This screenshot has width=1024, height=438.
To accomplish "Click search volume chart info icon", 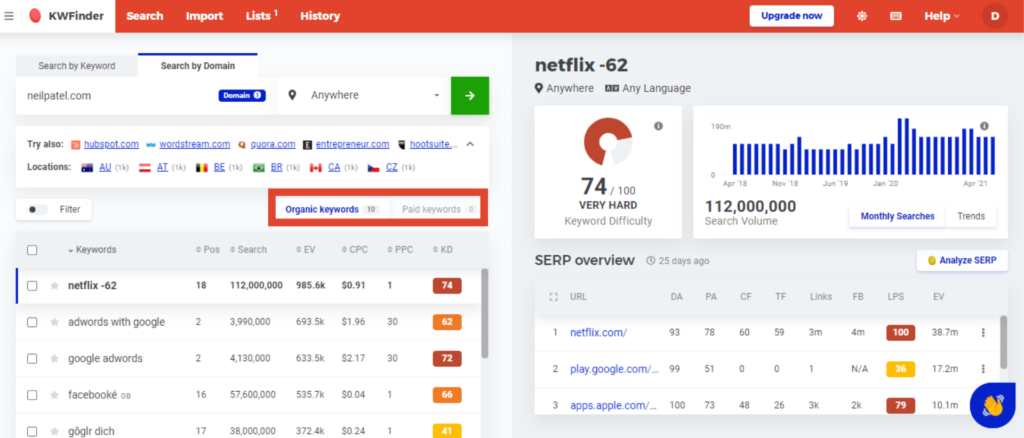I will pyautogui.click(x=984, y=126).
